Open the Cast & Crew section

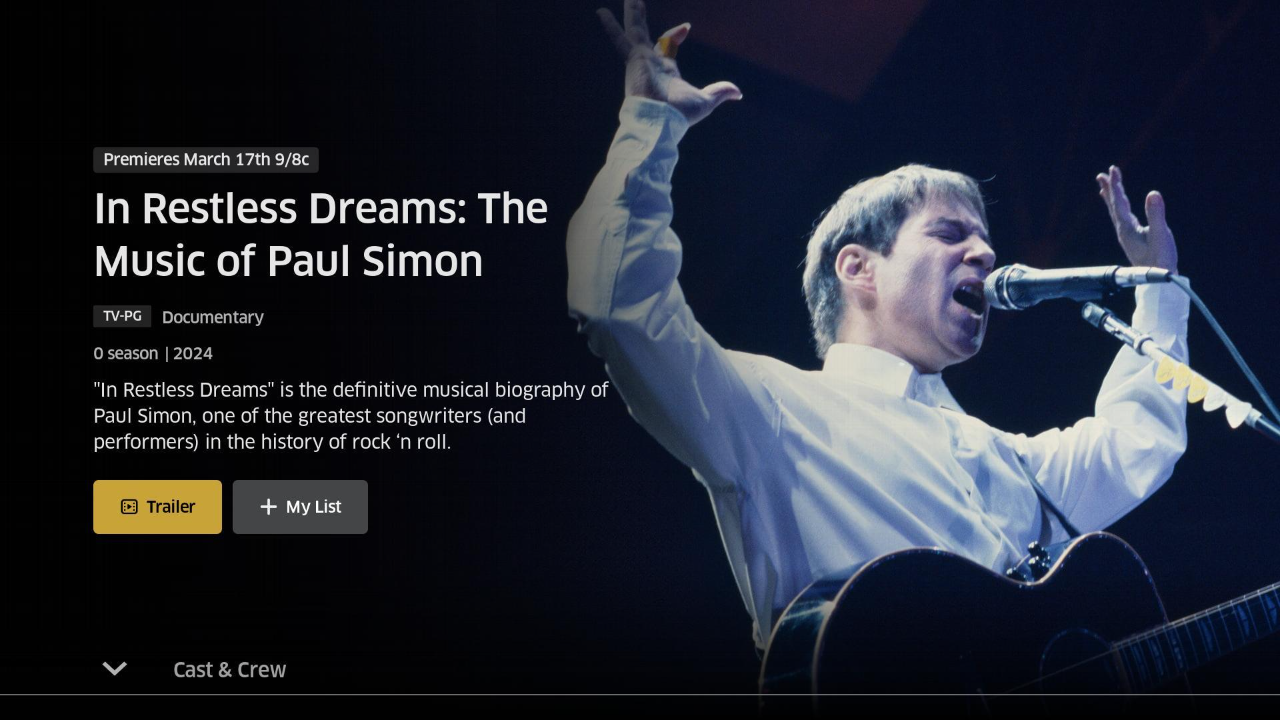(x=230, y=670)
